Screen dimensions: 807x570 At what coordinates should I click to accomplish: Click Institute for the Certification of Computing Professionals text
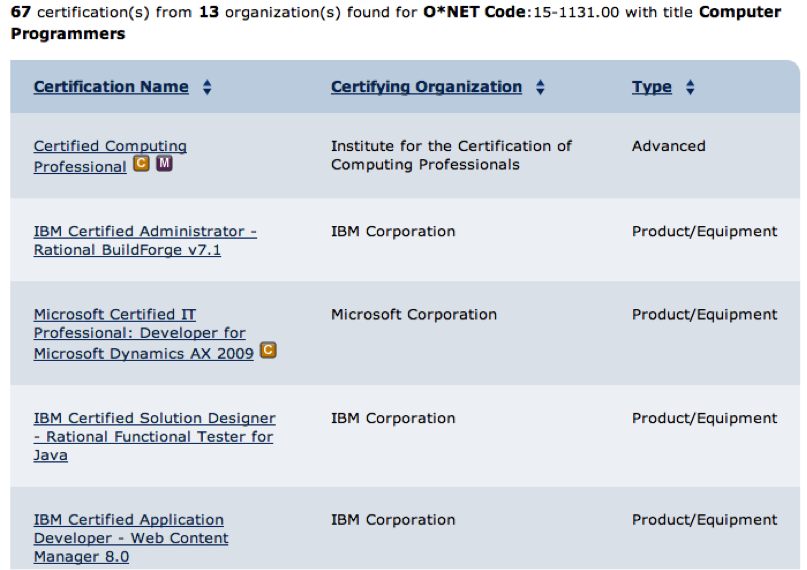[451, 155]
